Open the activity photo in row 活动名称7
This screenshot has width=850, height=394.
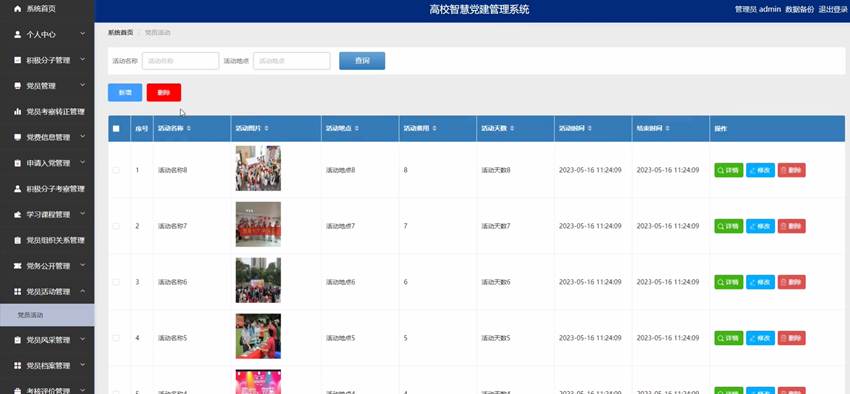coord(258,224)
